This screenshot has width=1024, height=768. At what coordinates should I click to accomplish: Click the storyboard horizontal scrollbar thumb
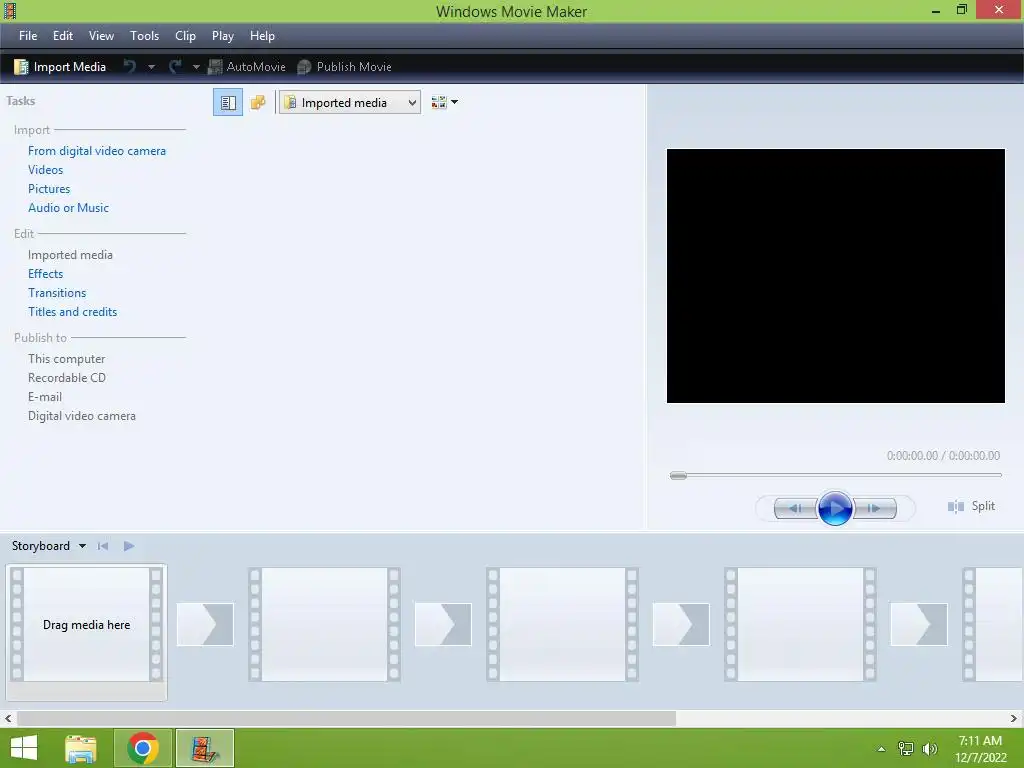346,718
